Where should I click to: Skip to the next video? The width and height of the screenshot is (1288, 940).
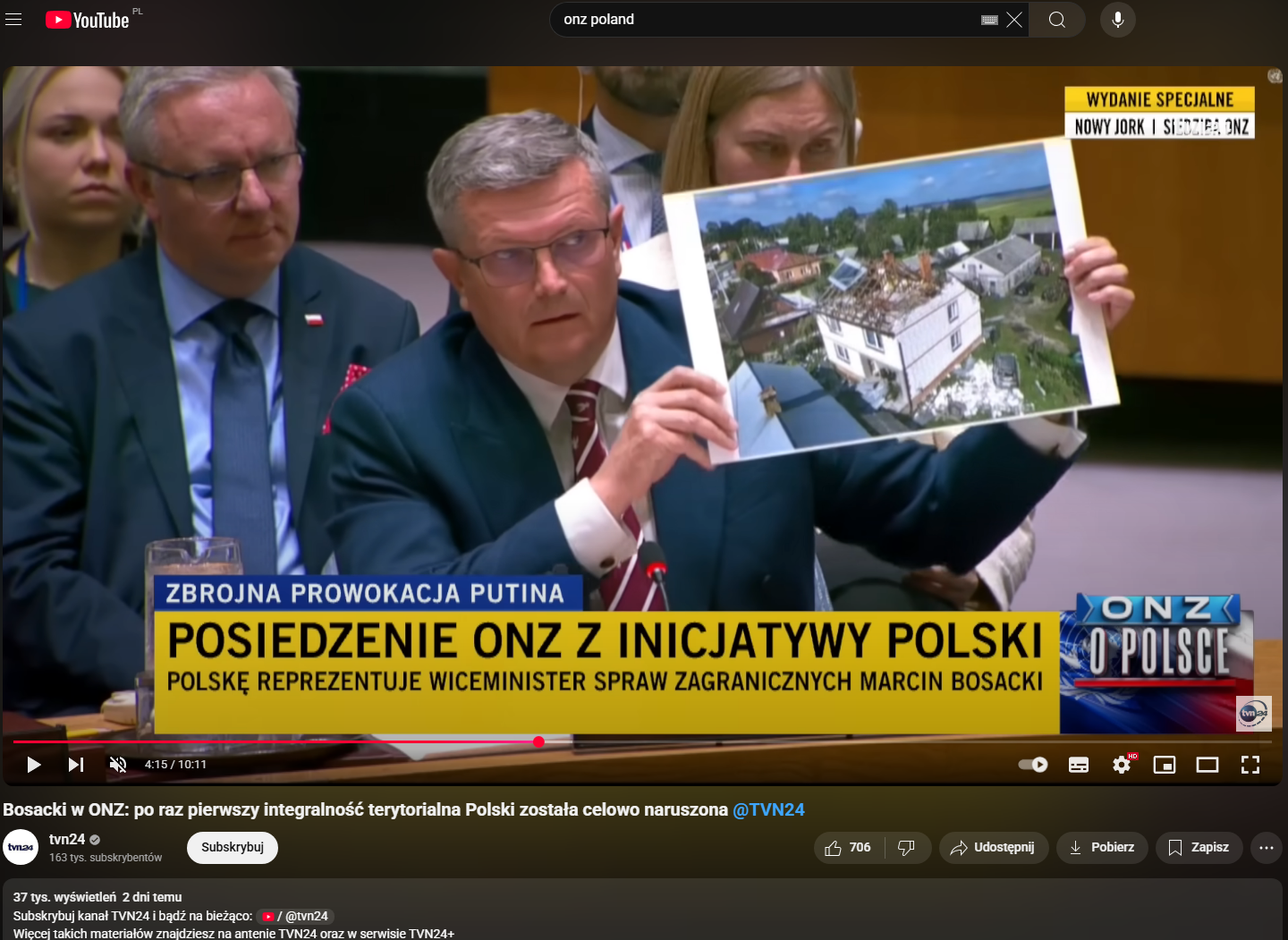tap(76, 765)
